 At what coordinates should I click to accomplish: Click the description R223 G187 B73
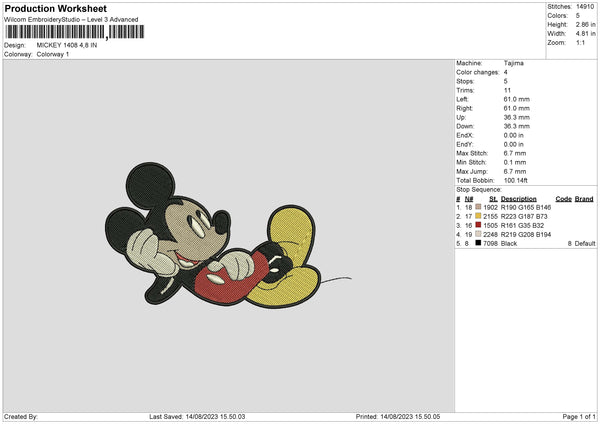click(x=524, y=217)
